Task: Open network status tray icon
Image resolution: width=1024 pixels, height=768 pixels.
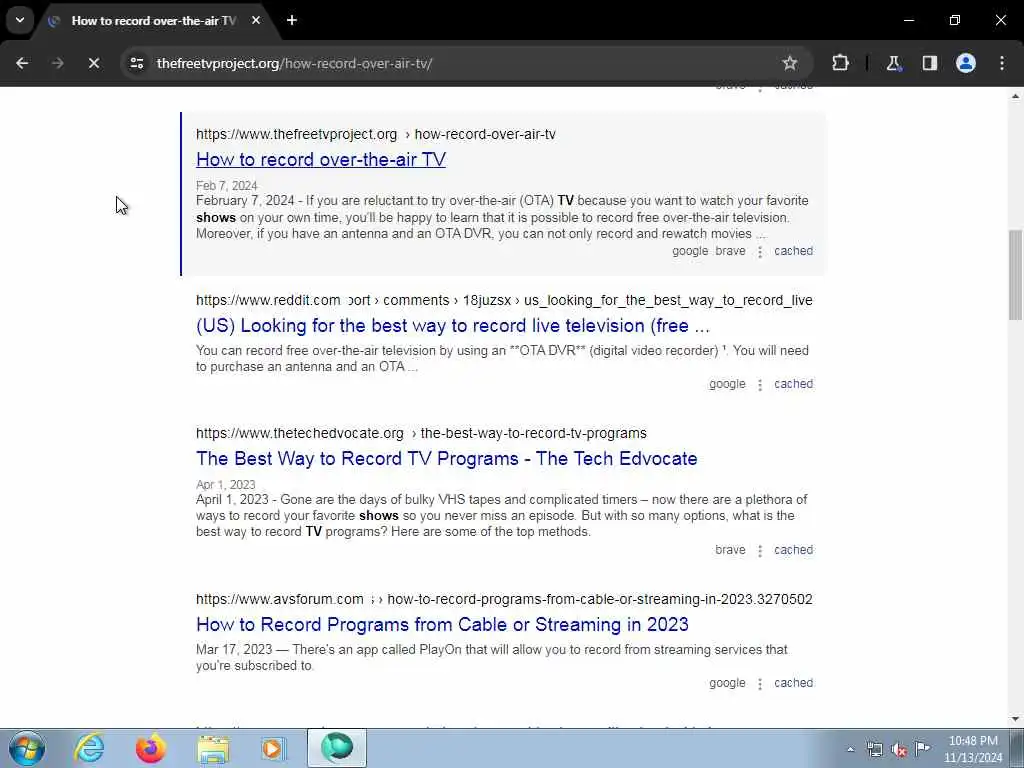Action: 874,749
